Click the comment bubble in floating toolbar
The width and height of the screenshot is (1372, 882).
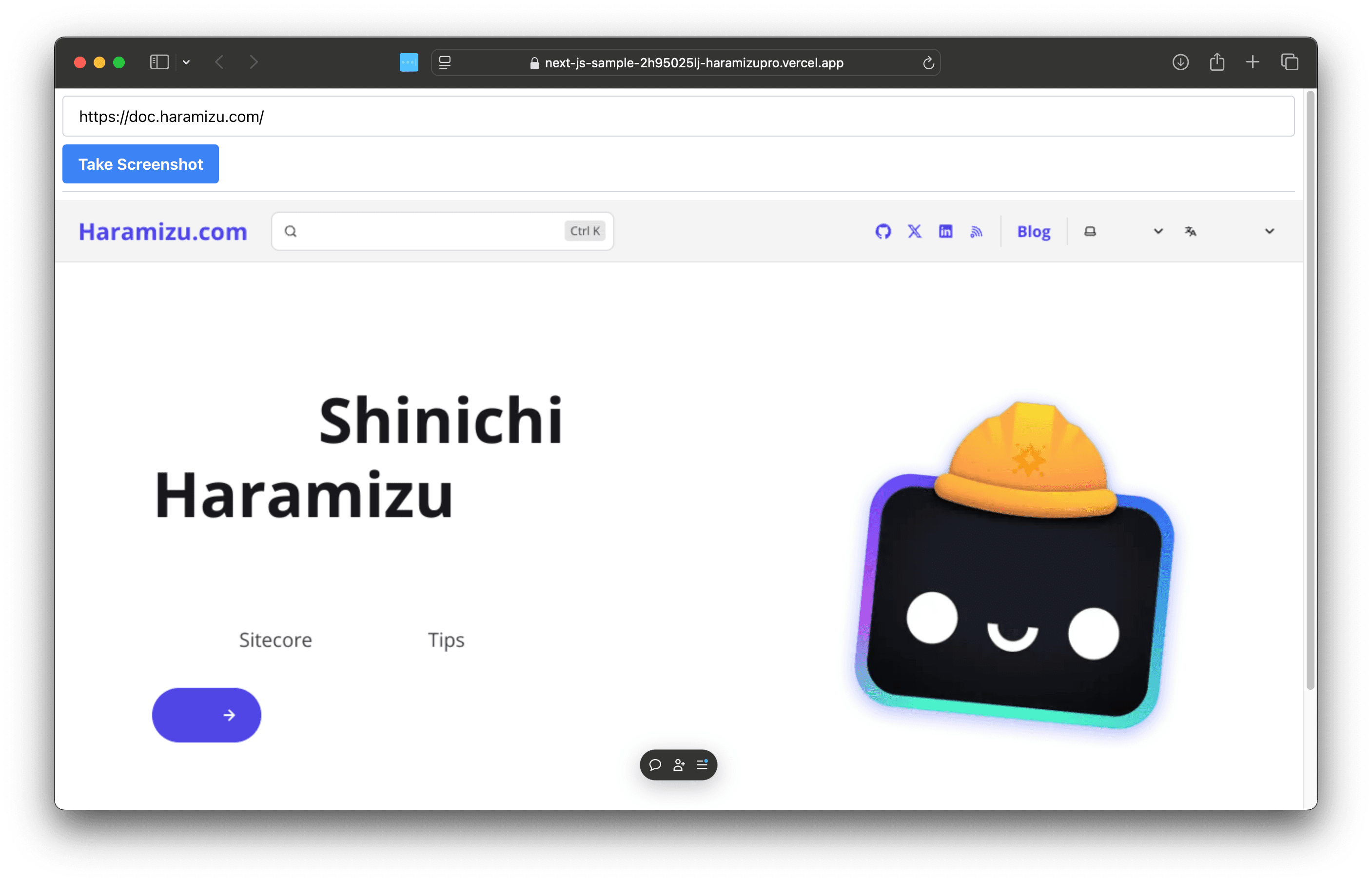pyautogui.click(x=655, y=764)
